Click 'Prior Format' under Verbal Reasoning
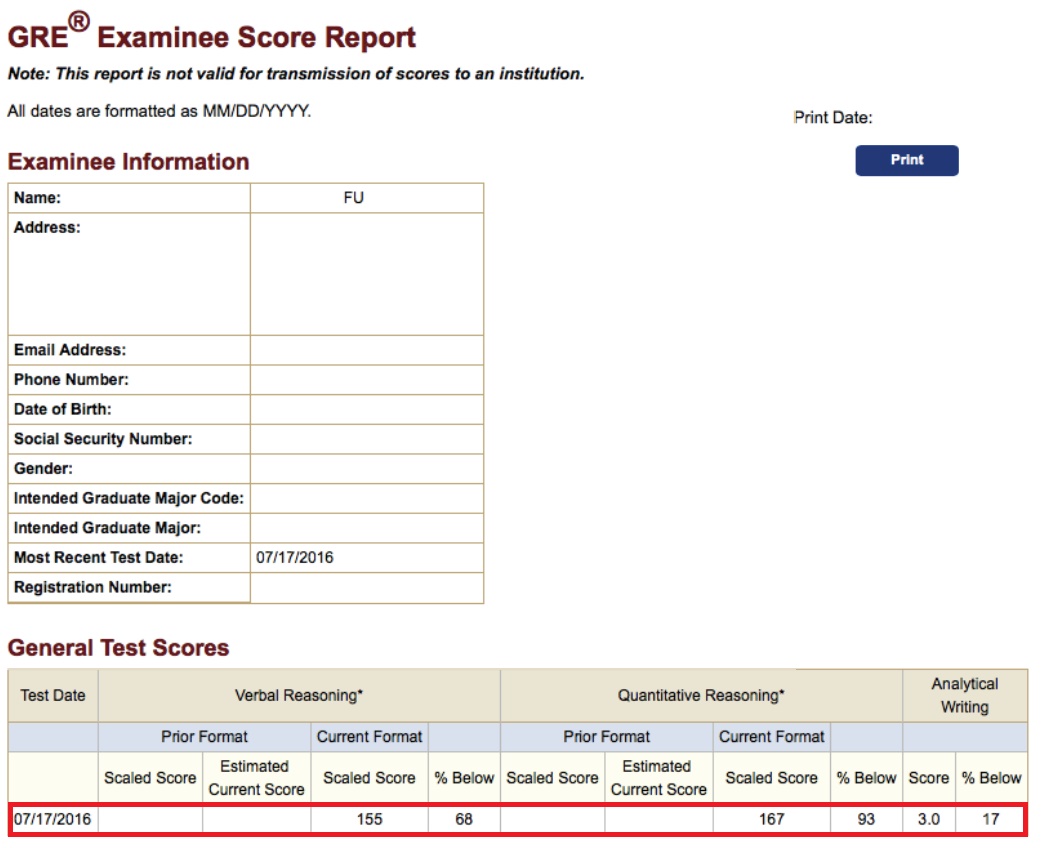Screen dimensions: 1060x848 pyautogui.click(x=204, y=736)
